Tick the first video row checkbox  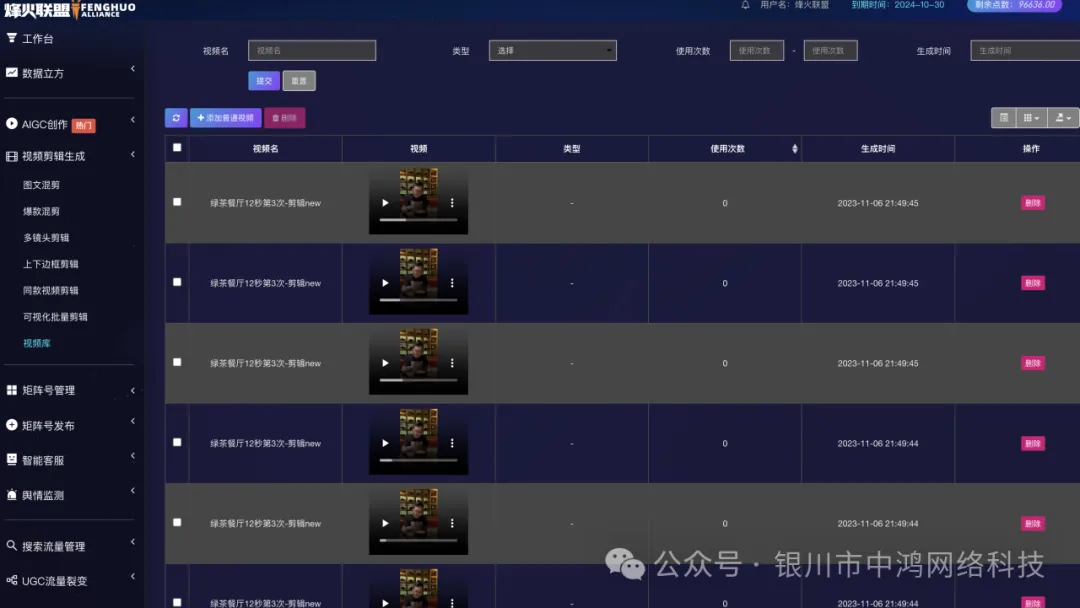pos(177,202)
